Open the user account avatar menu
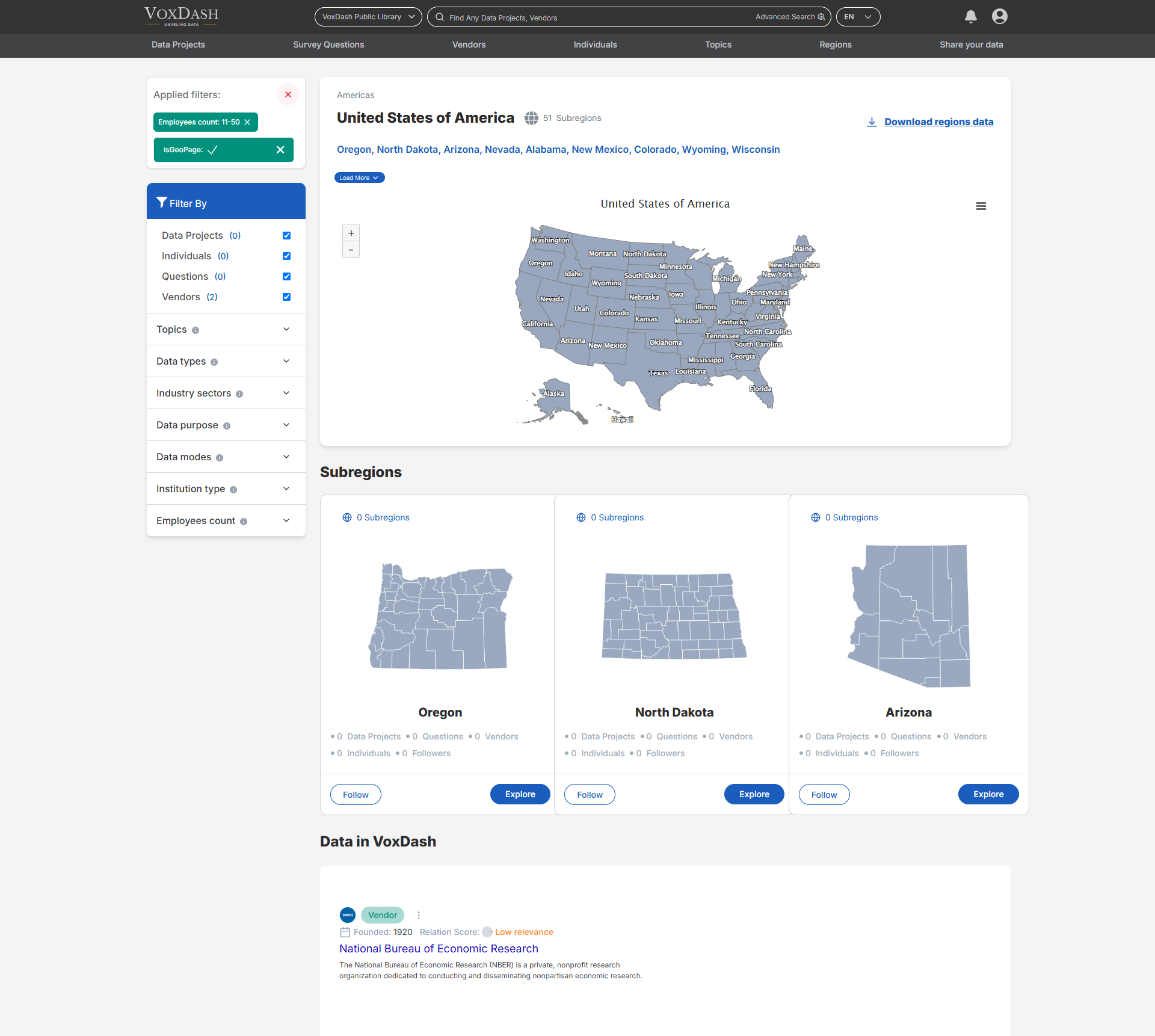The height and width of the screenshot is (1036, 1155). pos(999,17)
